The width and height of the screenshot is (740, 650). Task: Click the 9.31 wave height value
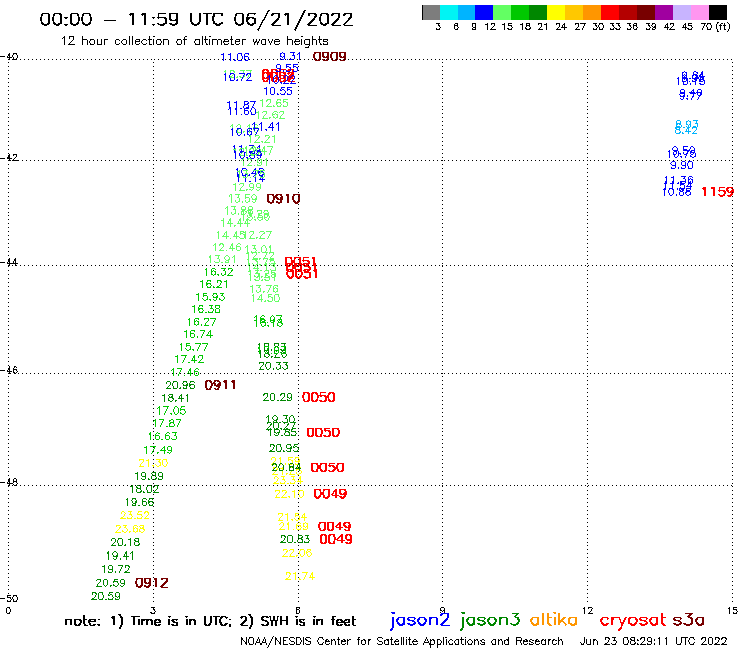tap(290, 57)
